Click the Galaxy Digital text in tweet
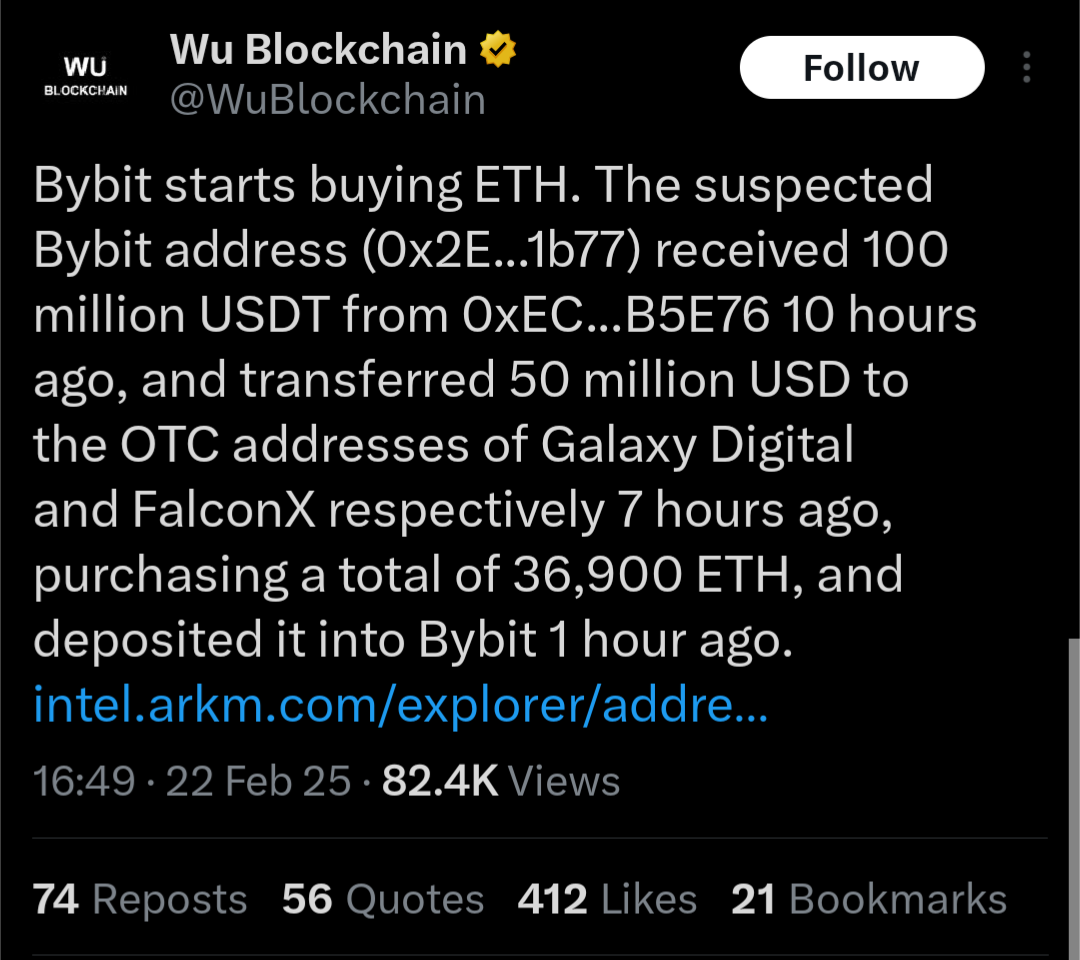The width and height of the screenshot is (1080, 960). tap(698, 445)
